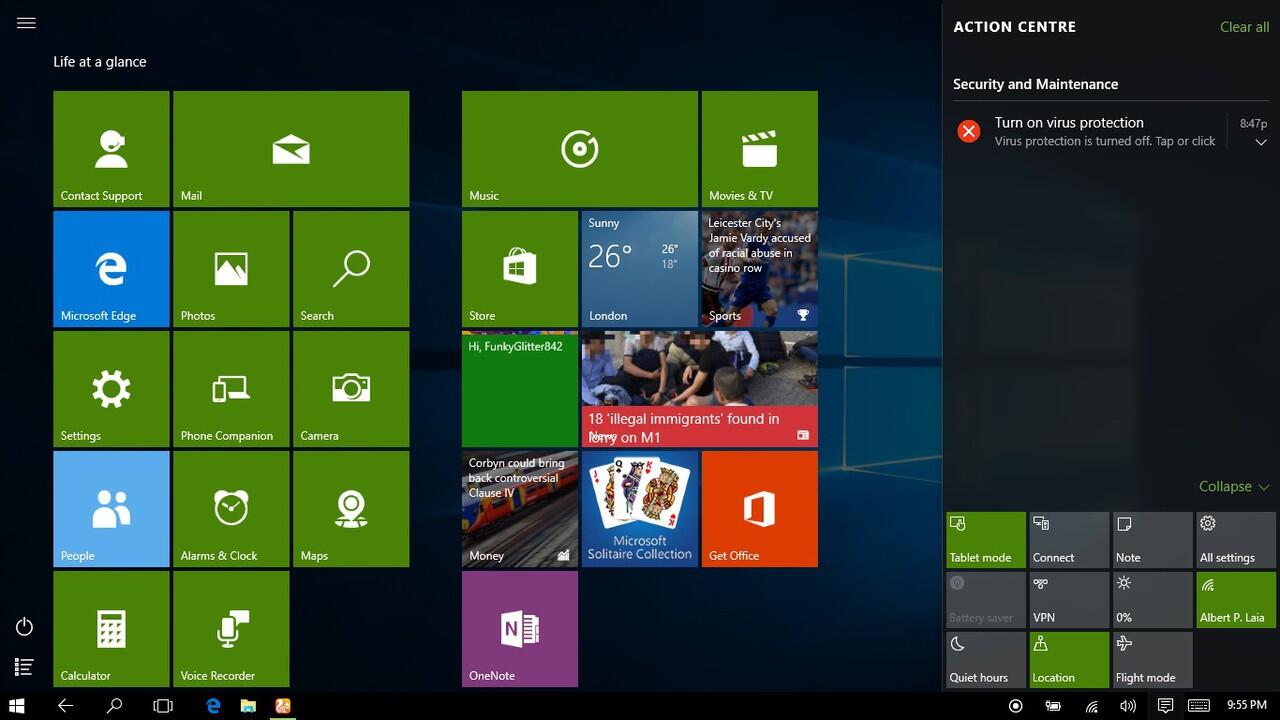1280x720 pixels.
Task: Click the tray circular record icon
Action: click(1015, 706)
